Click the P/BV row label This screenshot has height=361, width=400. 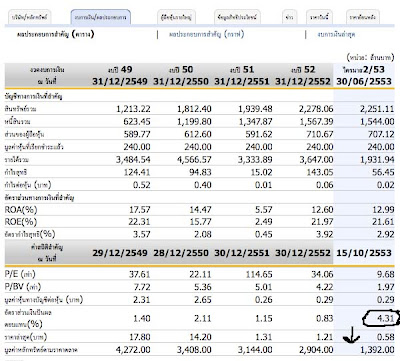pos(22,287)
